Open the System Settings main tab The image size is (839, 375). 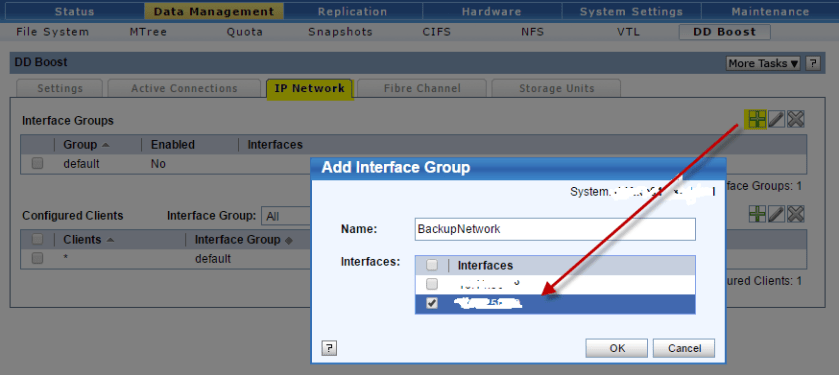631,11
